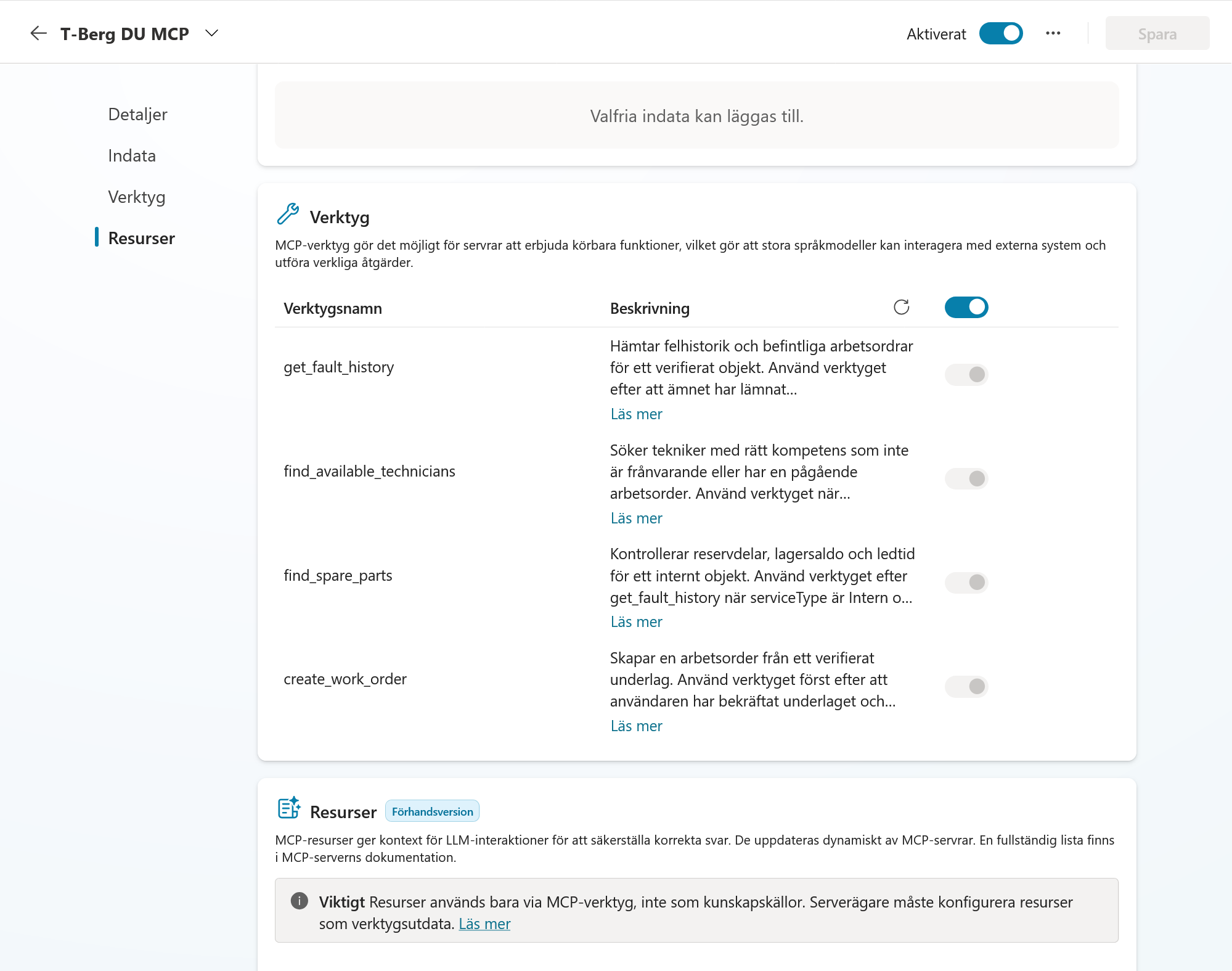1232x971 pixels.
Task: Click the get_fault_history tool name
Action: point(338,367)
